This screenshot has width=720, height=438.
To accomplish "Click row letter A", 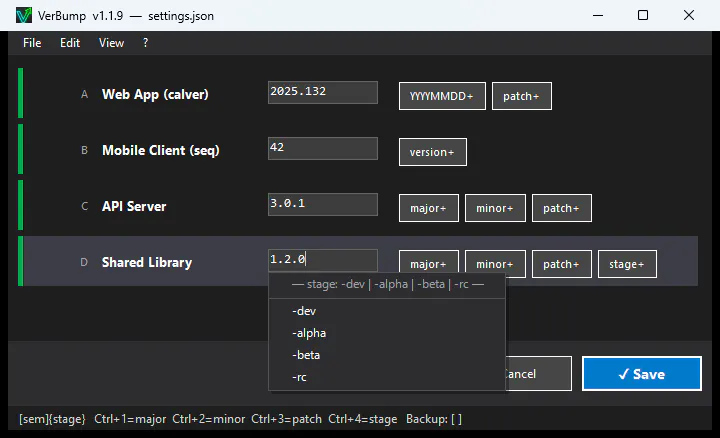I will (x=84, y=94).
